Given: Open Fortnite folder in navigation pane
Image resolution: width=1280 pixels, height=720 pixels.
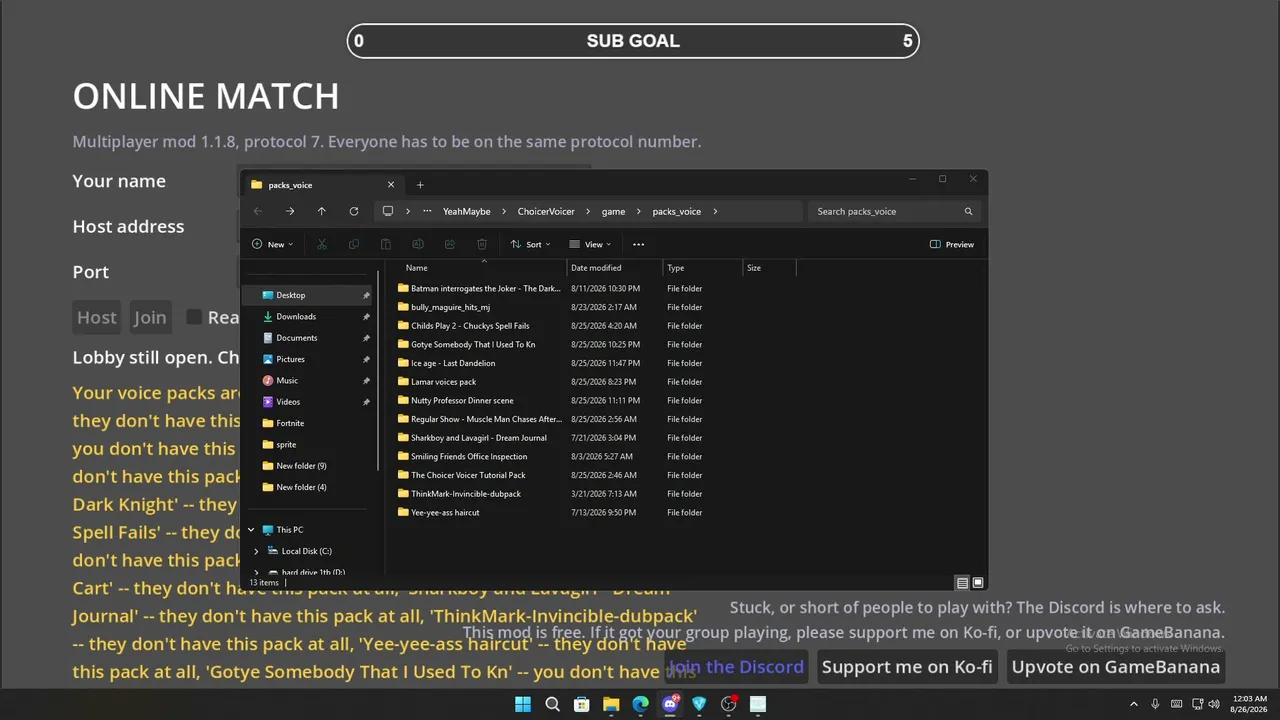Looking at the screenshot, I should 308,423.
